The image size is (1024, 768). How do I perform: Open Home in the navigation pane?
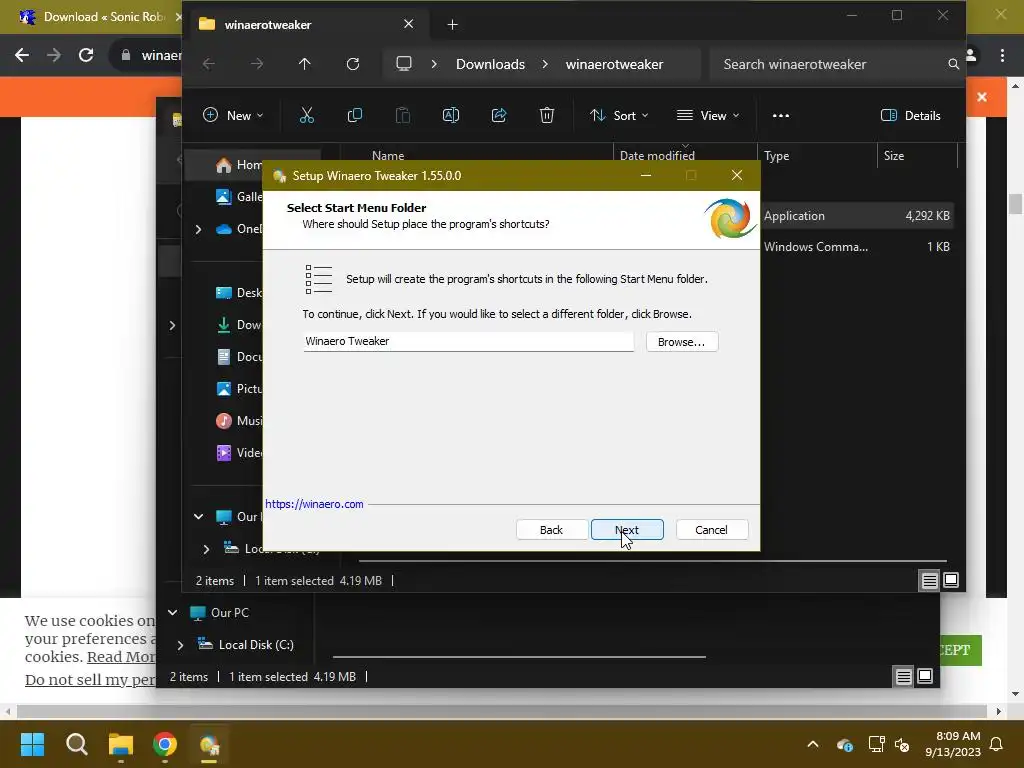click(x=238, y=165)
